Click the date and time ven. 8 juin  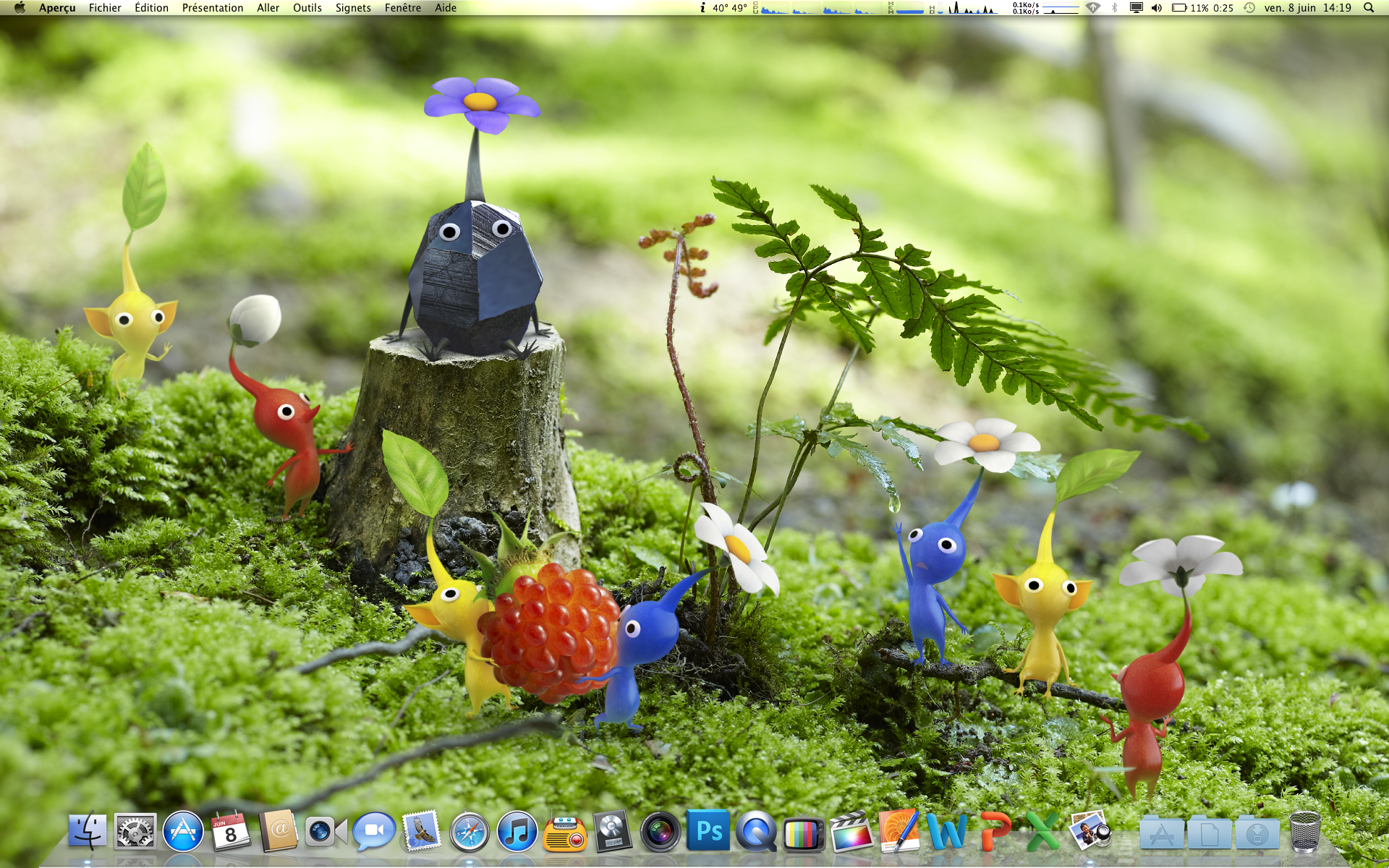(x=1308, y=8)
